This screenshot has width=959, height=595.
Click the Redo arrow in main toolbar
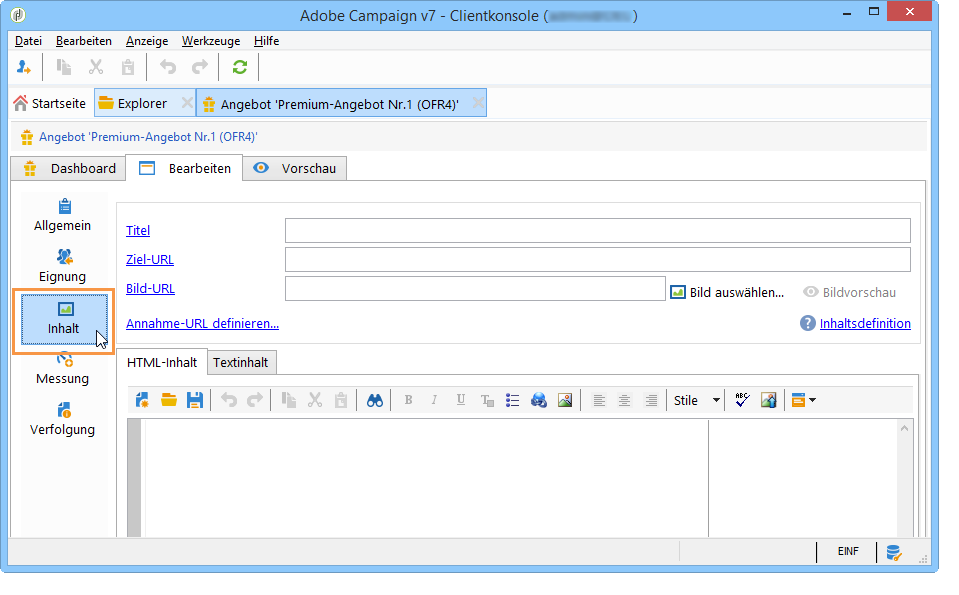coord(199,67)
